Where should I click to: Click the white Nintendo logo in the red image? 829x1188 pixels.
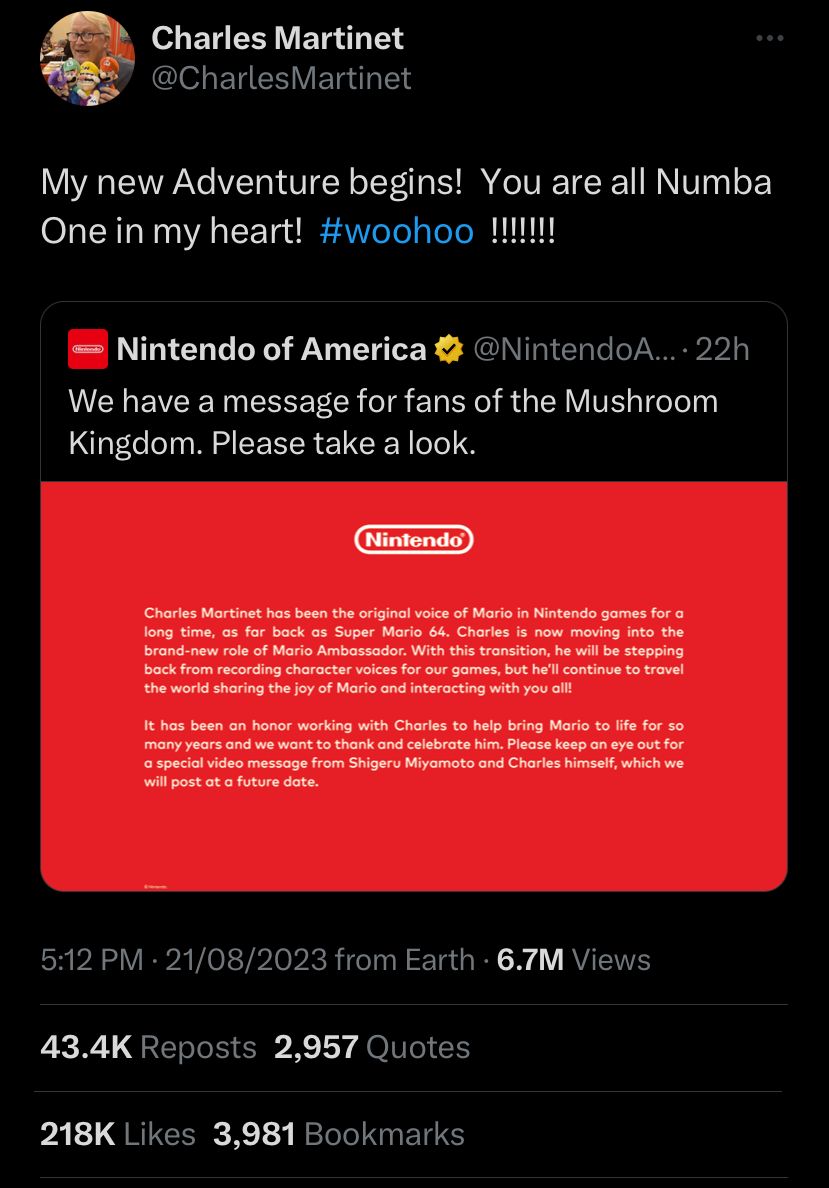[x=413, y=540]
